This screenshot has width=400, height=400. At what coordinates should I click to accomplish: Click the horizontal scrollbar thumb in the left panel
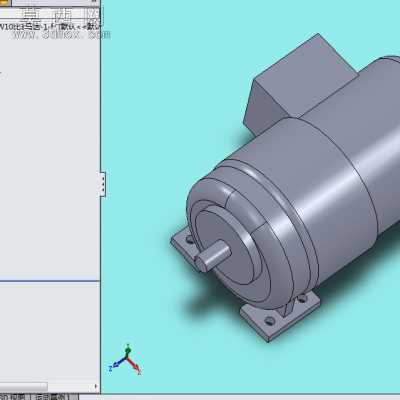23,387
